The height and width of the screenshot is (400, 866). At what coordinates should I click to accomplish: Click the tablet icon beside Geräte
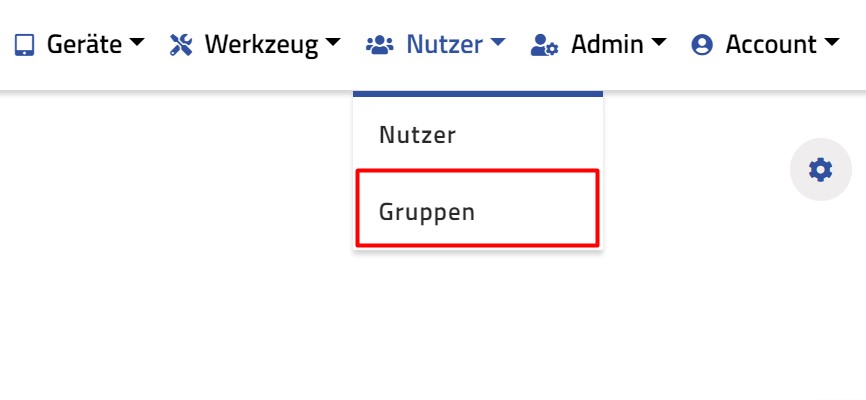pyautogui.click(x=24, y=44)
